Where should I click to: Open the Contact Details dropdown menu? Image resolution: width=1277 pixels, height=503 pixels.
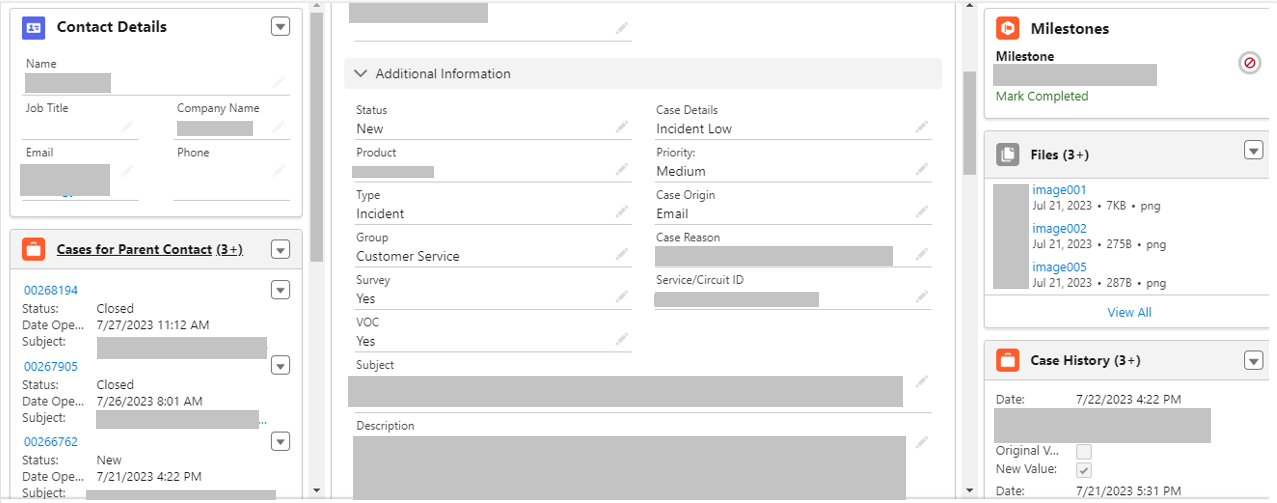pyautogui.click(x=280, y=27)
